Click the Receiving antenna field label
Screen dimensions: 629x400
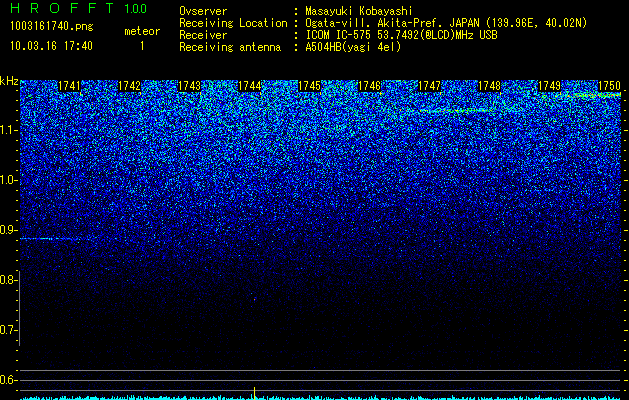click(x=230, y=47)
